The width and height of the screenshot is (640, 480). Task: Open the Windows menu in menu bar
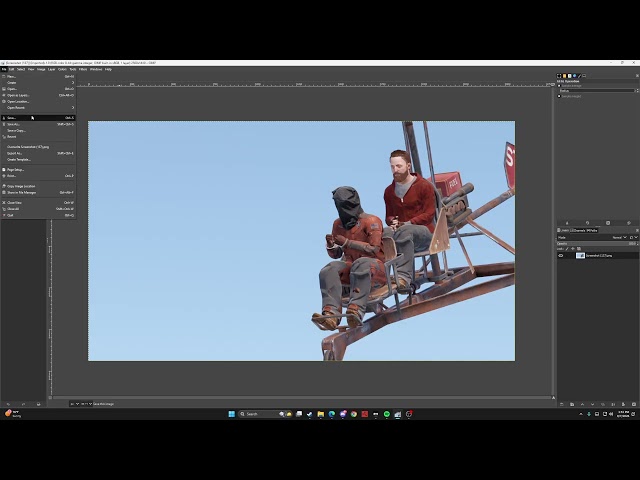(96, 69)
